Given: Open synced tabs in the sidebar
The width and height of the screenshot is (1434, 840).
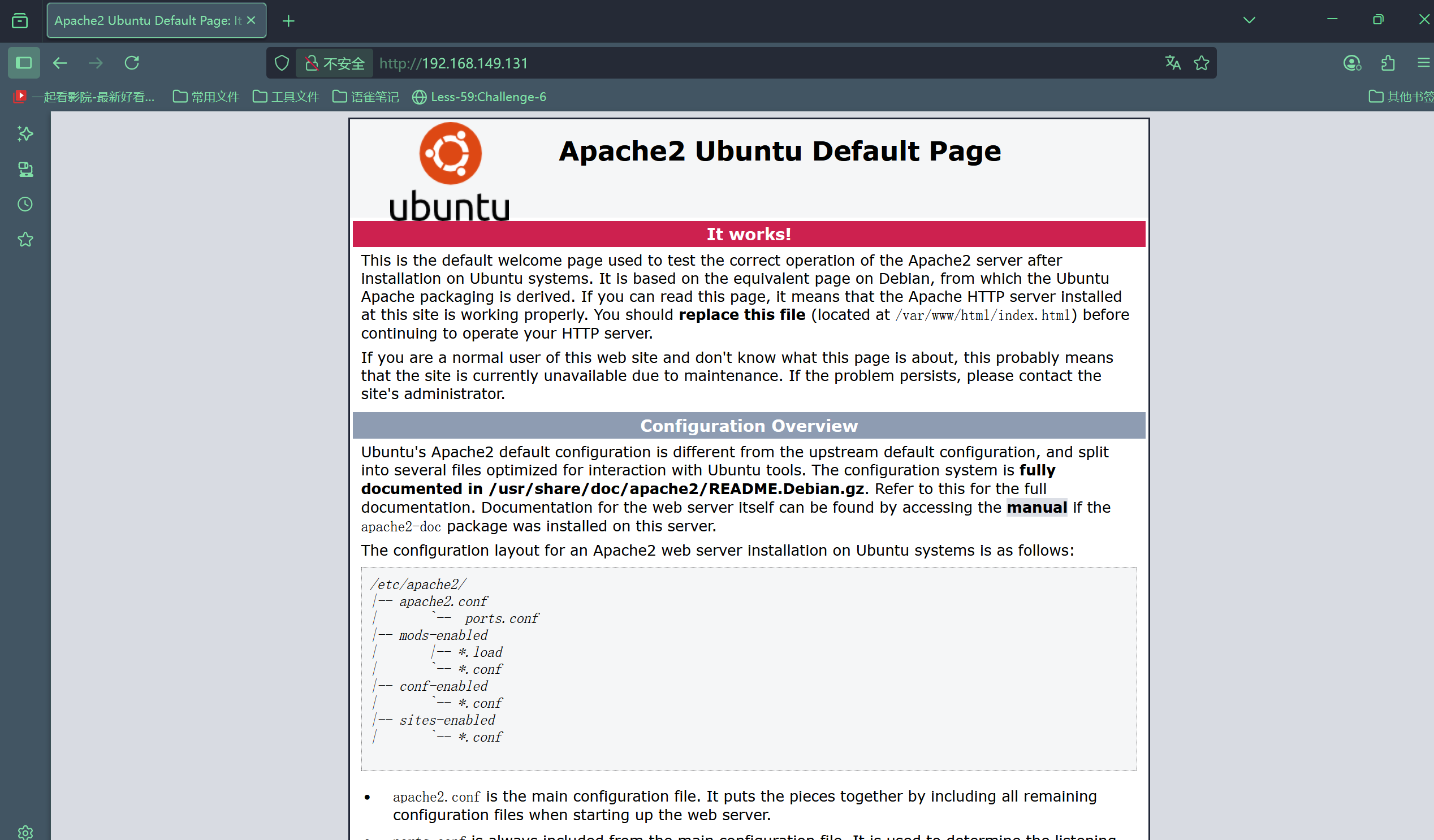Looking at the screenshot, I should (x=25, y=170).
